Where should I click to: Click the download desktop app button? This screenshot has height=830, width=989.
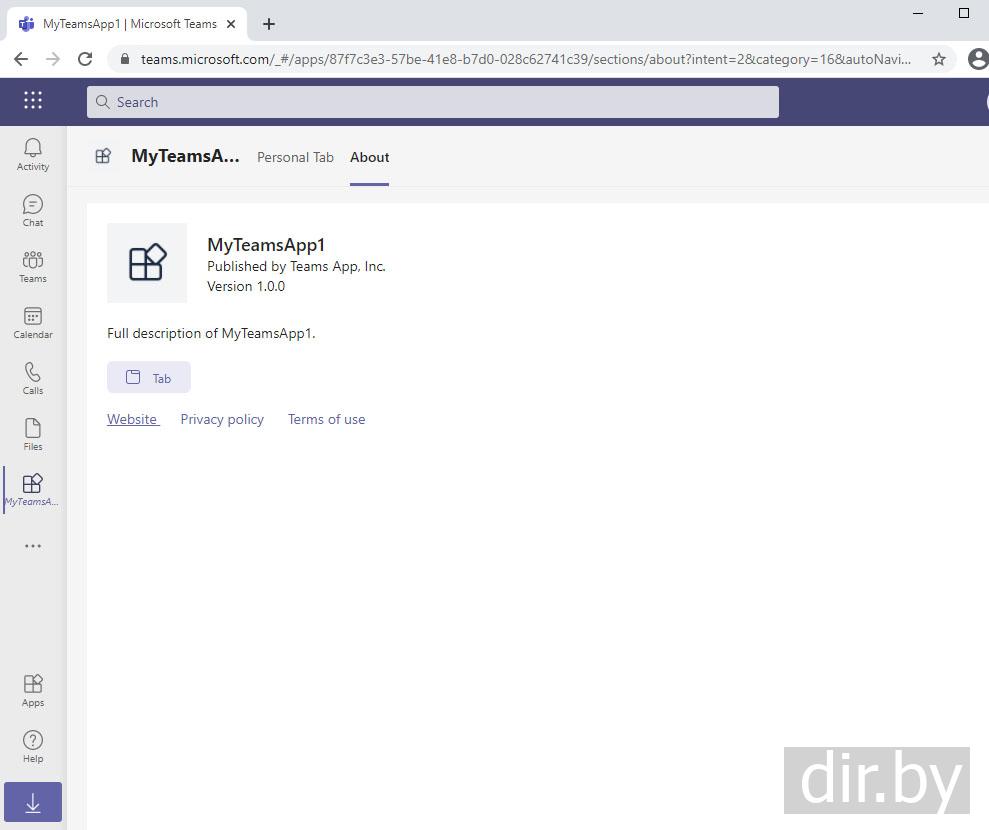(x=33, y=802)
